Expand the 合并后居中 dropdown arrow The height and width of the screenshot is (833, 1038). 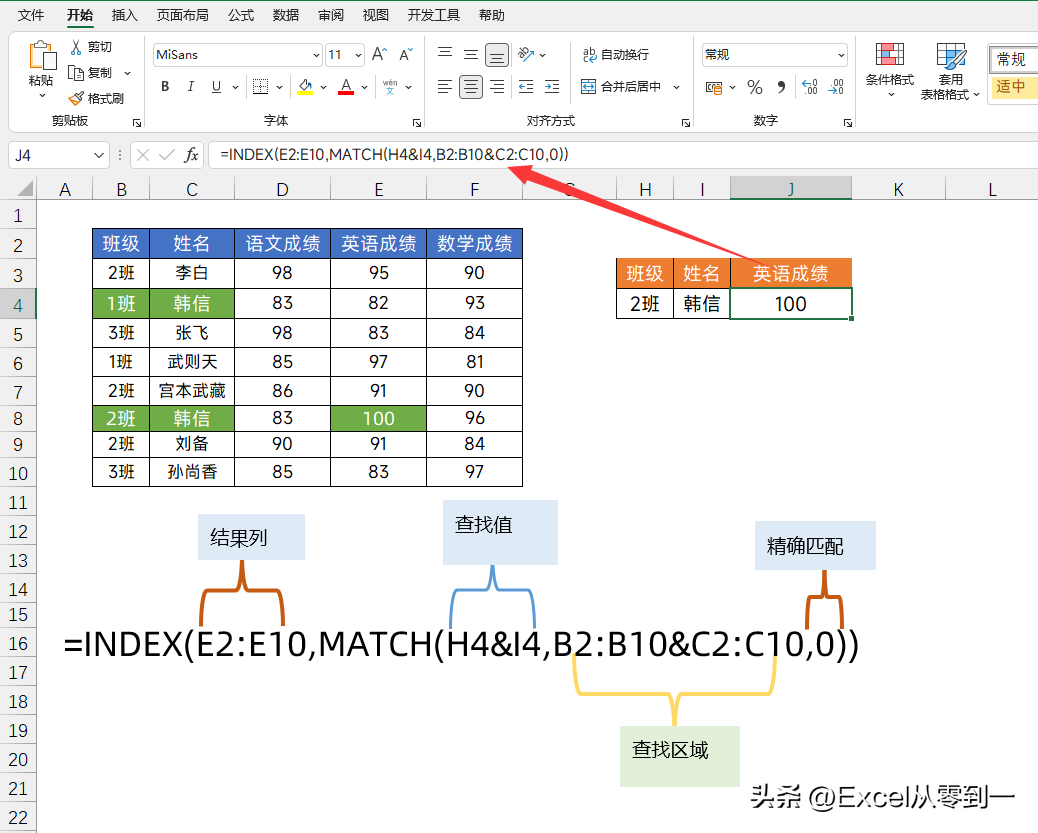(676, 87)
